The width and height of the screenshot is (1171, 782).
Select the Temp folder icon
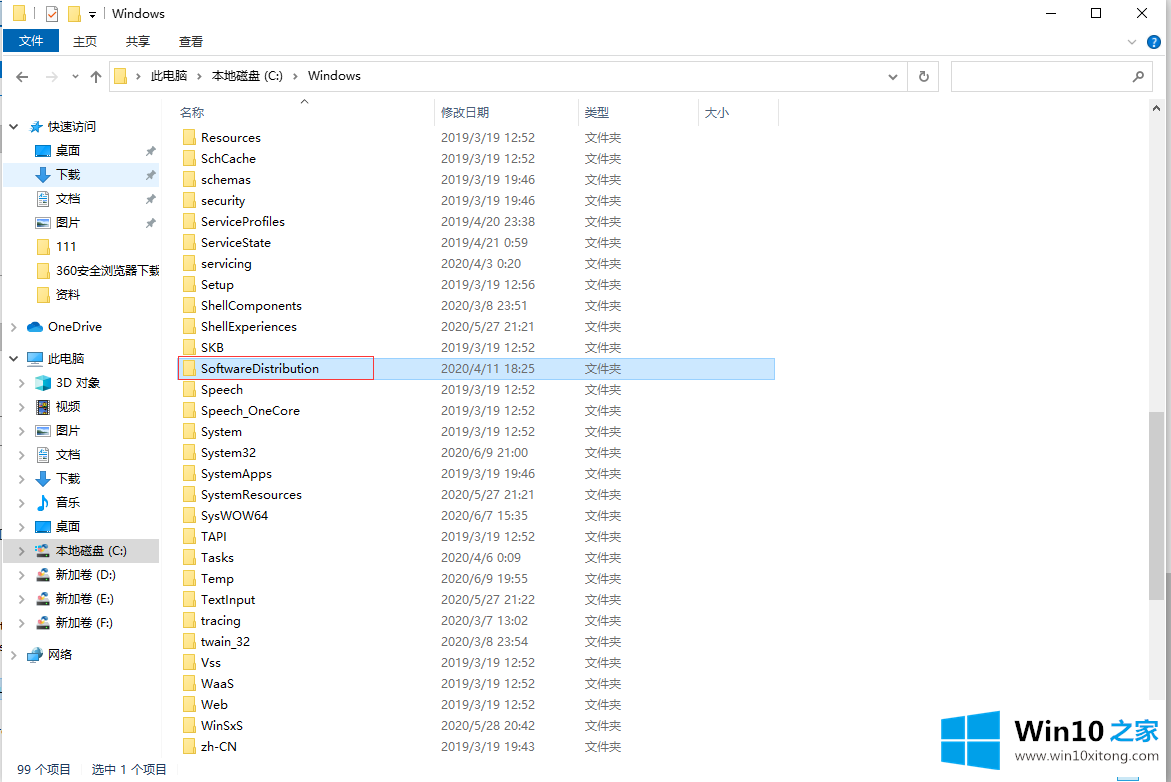[189, 579]
